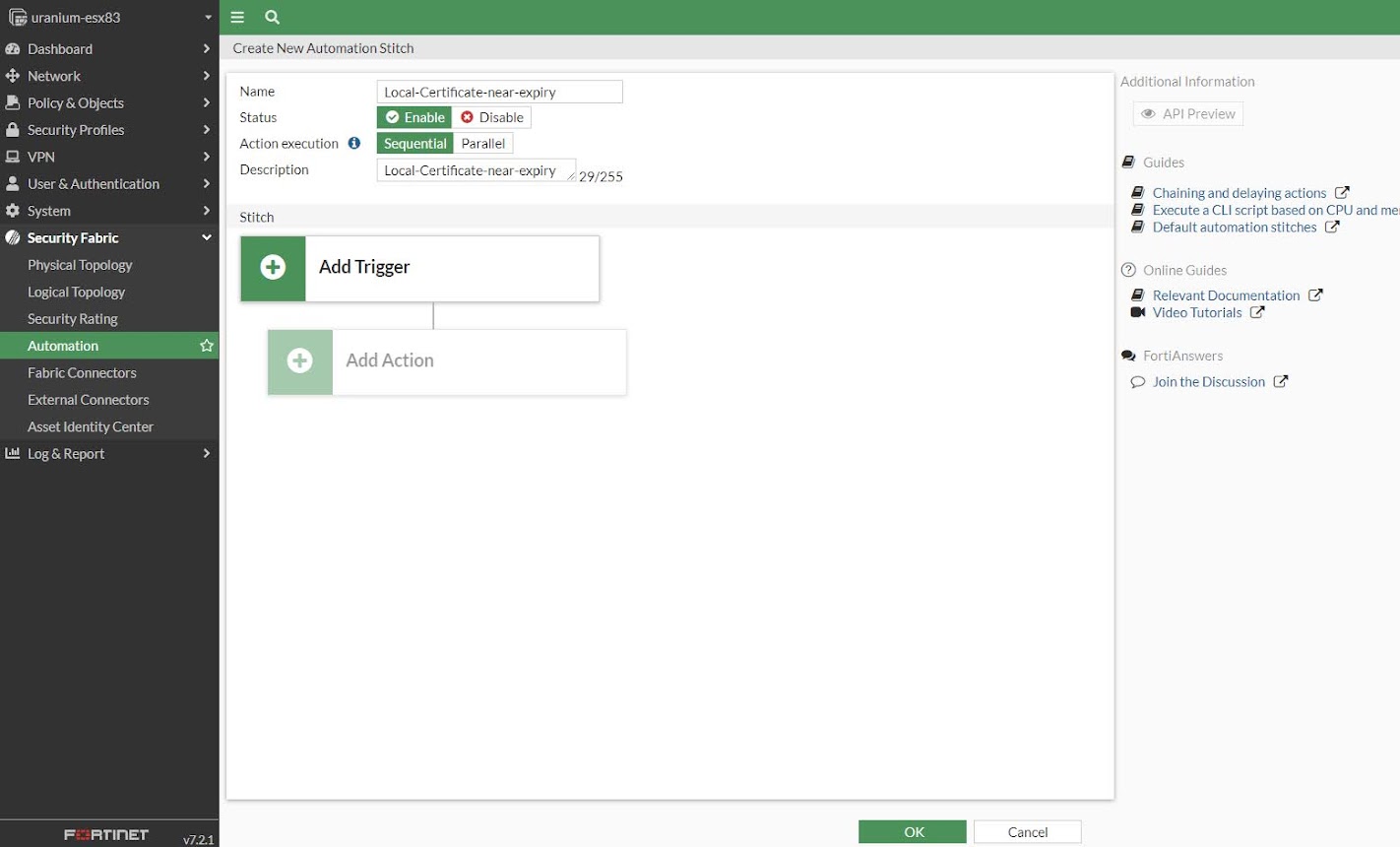
Task: Click the Dashboard gauge icon
Action: (x=13, y=49)
